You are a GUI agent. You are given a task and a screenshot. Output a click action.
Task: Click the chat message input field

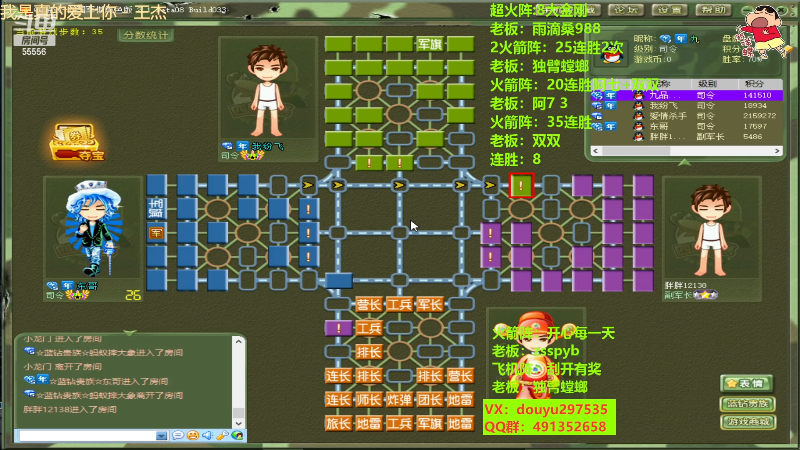point(88,435)
